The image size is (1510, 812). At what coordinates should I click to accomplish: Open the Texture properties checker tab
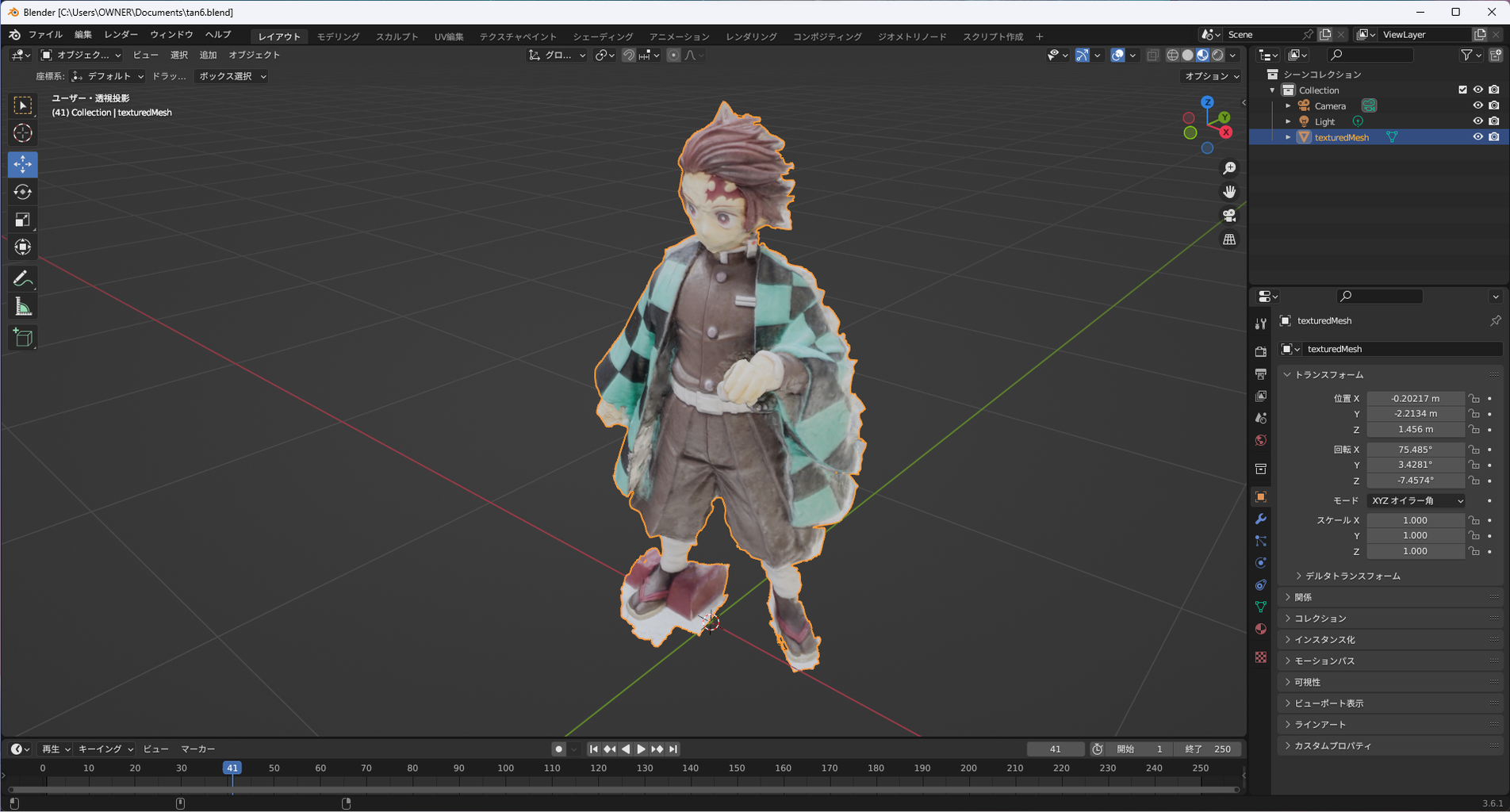pos(1261,657)
